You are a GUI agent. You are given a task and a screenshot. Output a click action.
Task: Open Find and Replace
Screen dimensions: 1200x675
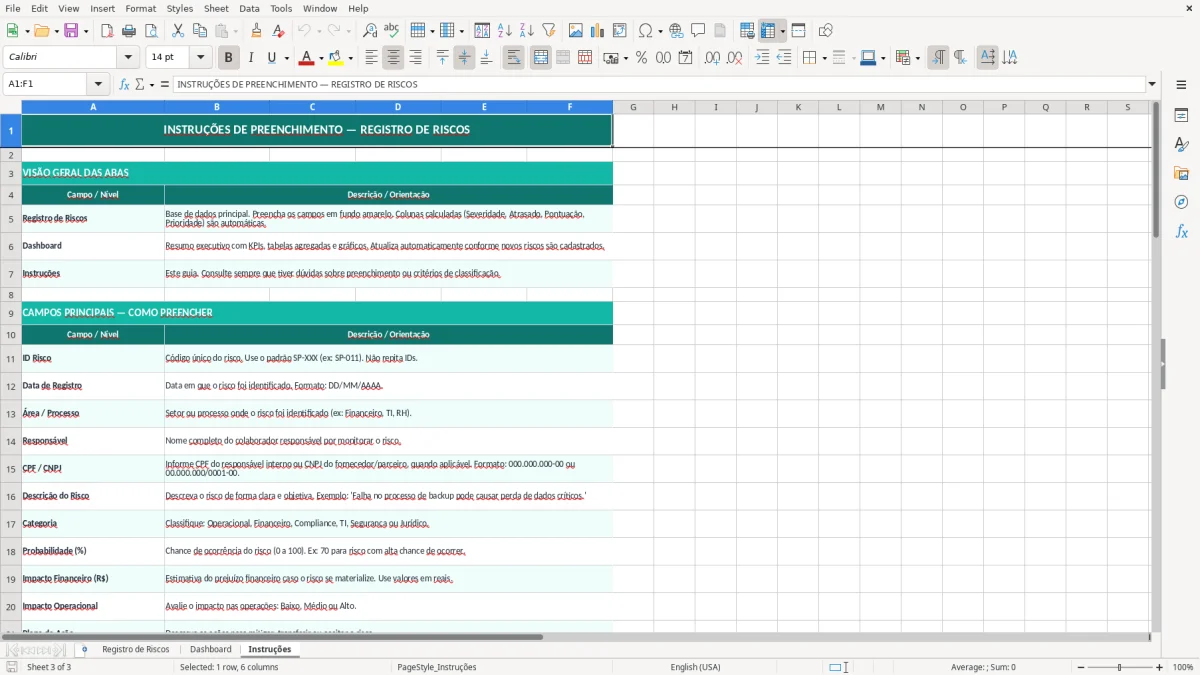(x=370, y=31)
